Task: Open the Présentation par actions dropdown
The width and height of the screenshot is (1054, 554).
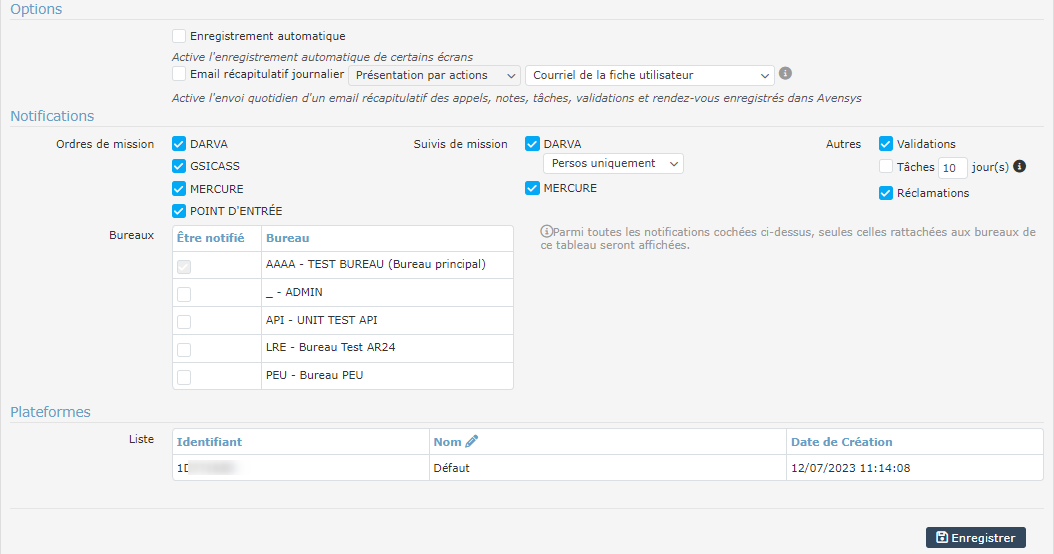Action: tap(434, 75)
